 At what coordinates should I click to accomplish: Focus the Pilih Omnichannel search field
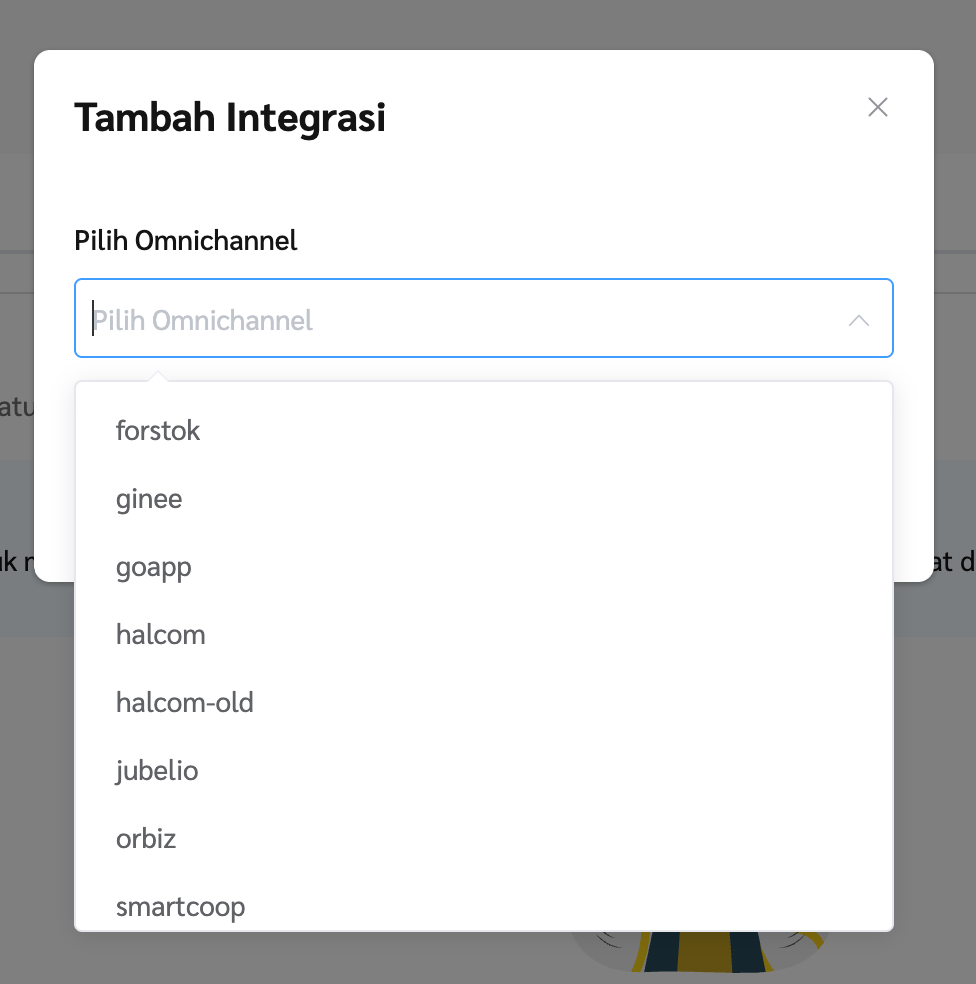pos(483,318)
